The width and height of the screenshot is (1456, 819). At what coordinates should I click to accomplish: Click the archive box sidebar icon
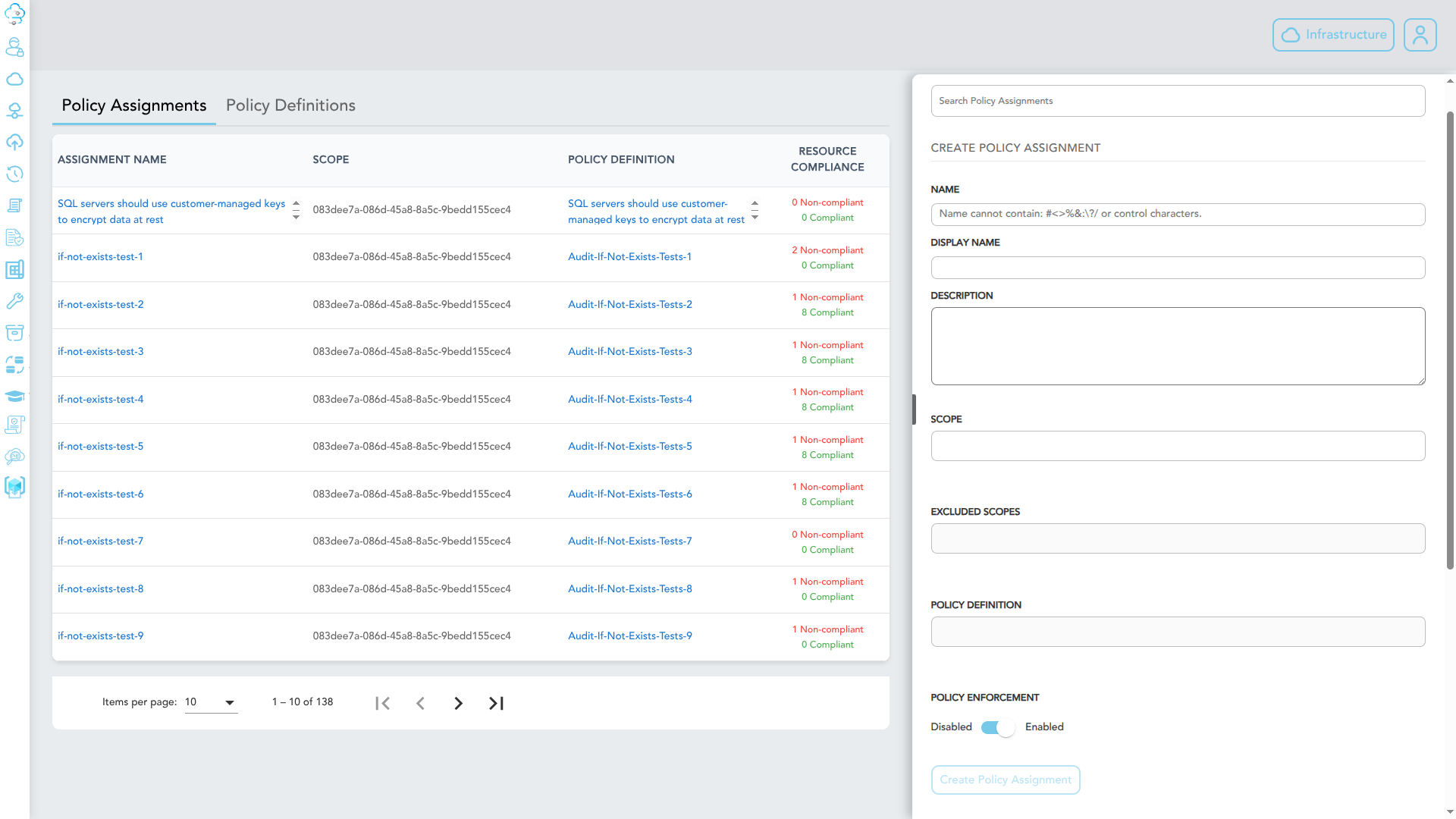click(14, 333)
